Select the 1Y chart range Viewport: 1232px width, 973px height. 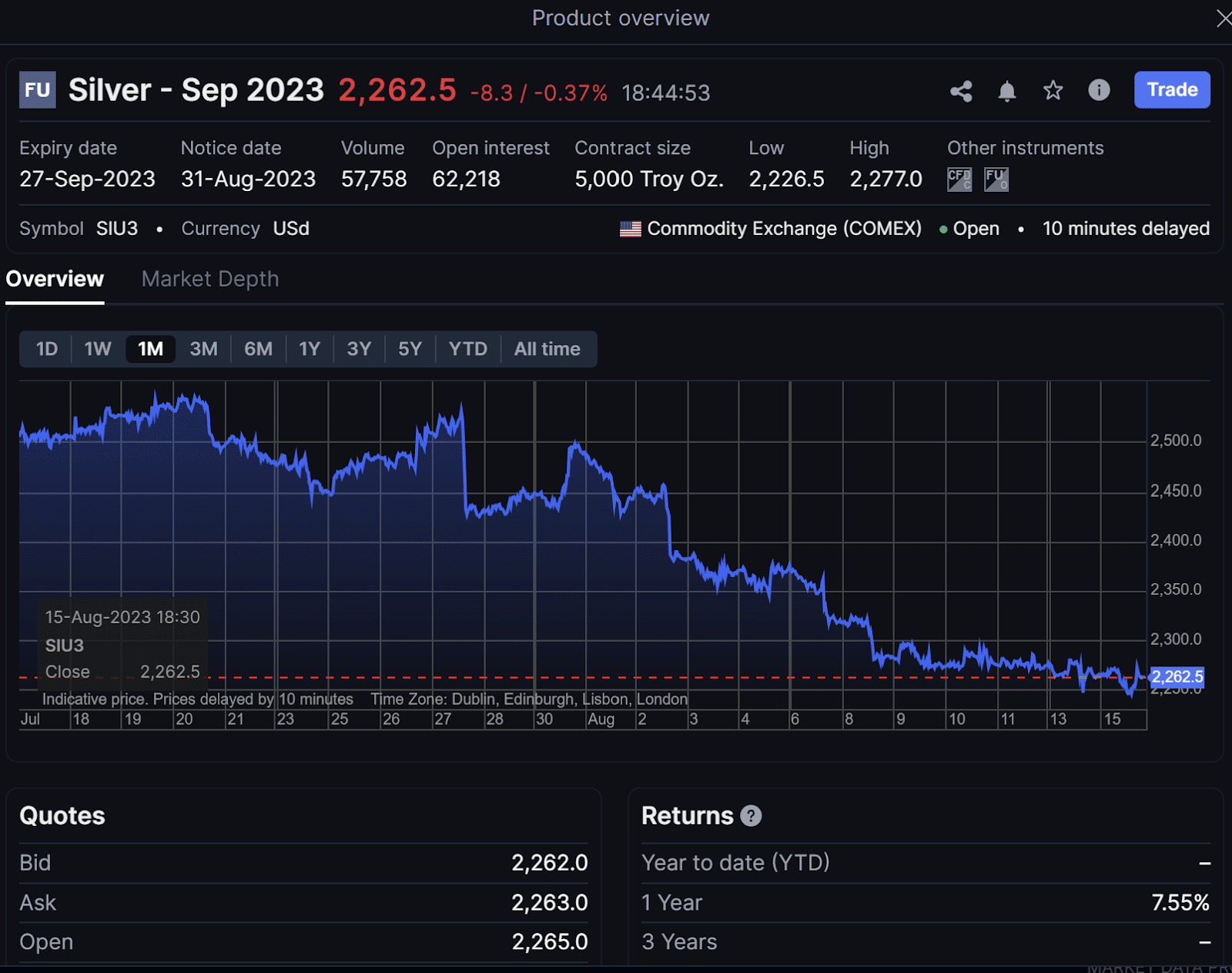[309, 349]
